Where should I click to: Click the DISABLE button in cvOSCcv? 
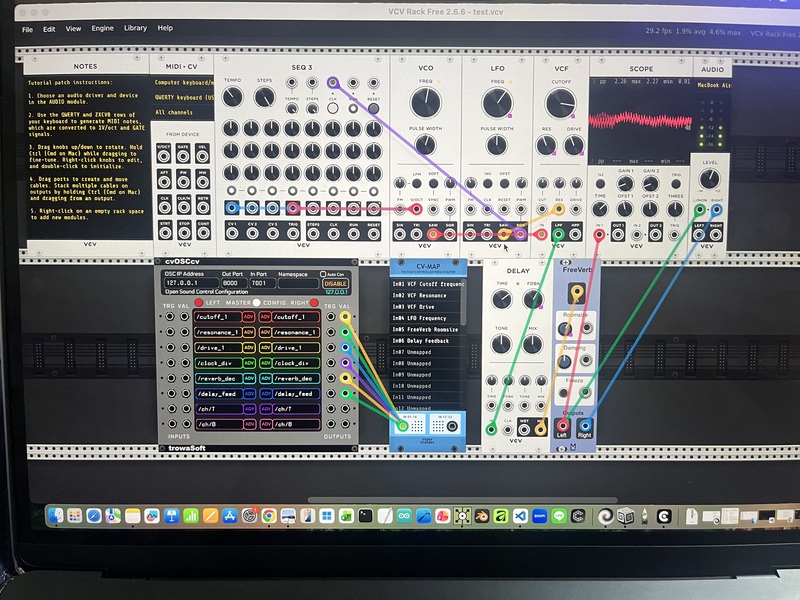(335, 283)
